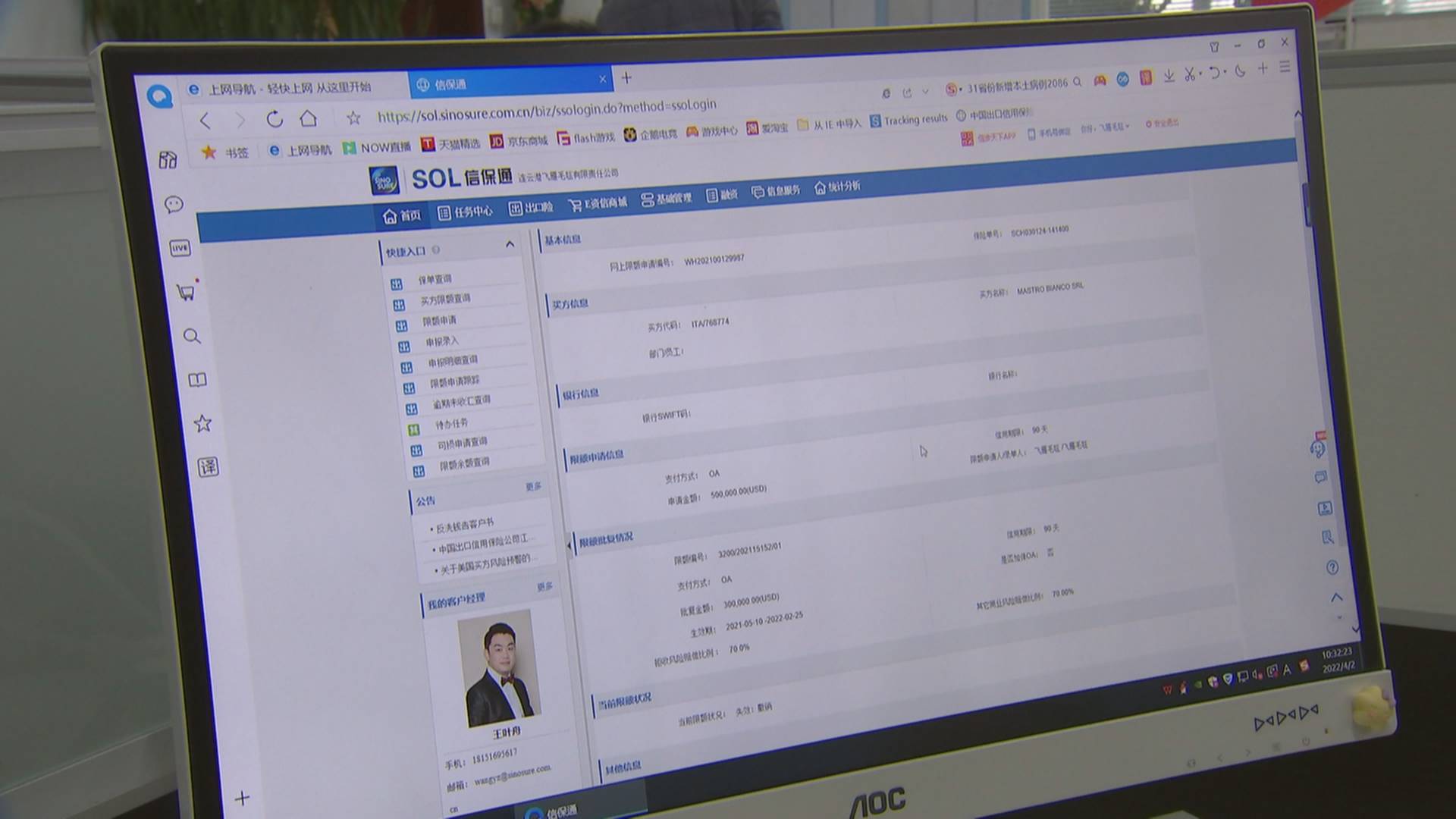Click the undo closed tab icon
The image size is (1456, 819).
(1214, 72)
